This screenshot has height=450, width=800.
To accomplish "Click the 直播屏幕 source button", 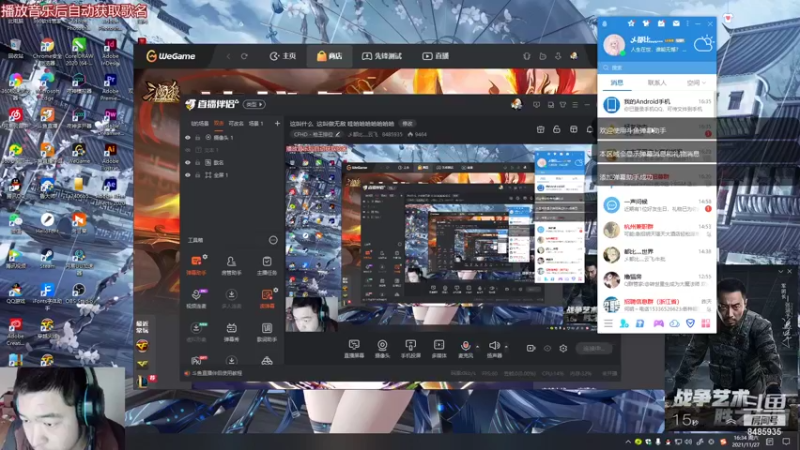I will tap(354, 348).
